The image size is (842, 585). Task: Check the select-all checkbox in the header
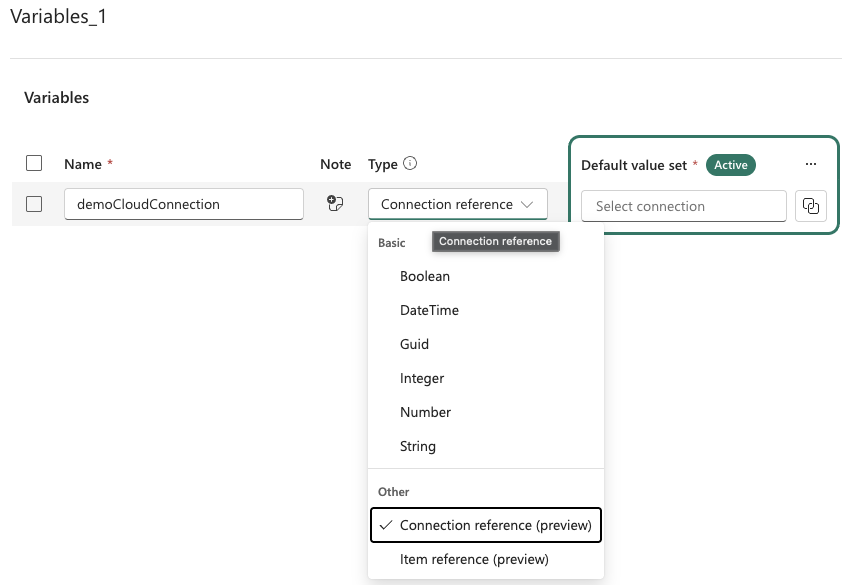click(x=36, y=164)
